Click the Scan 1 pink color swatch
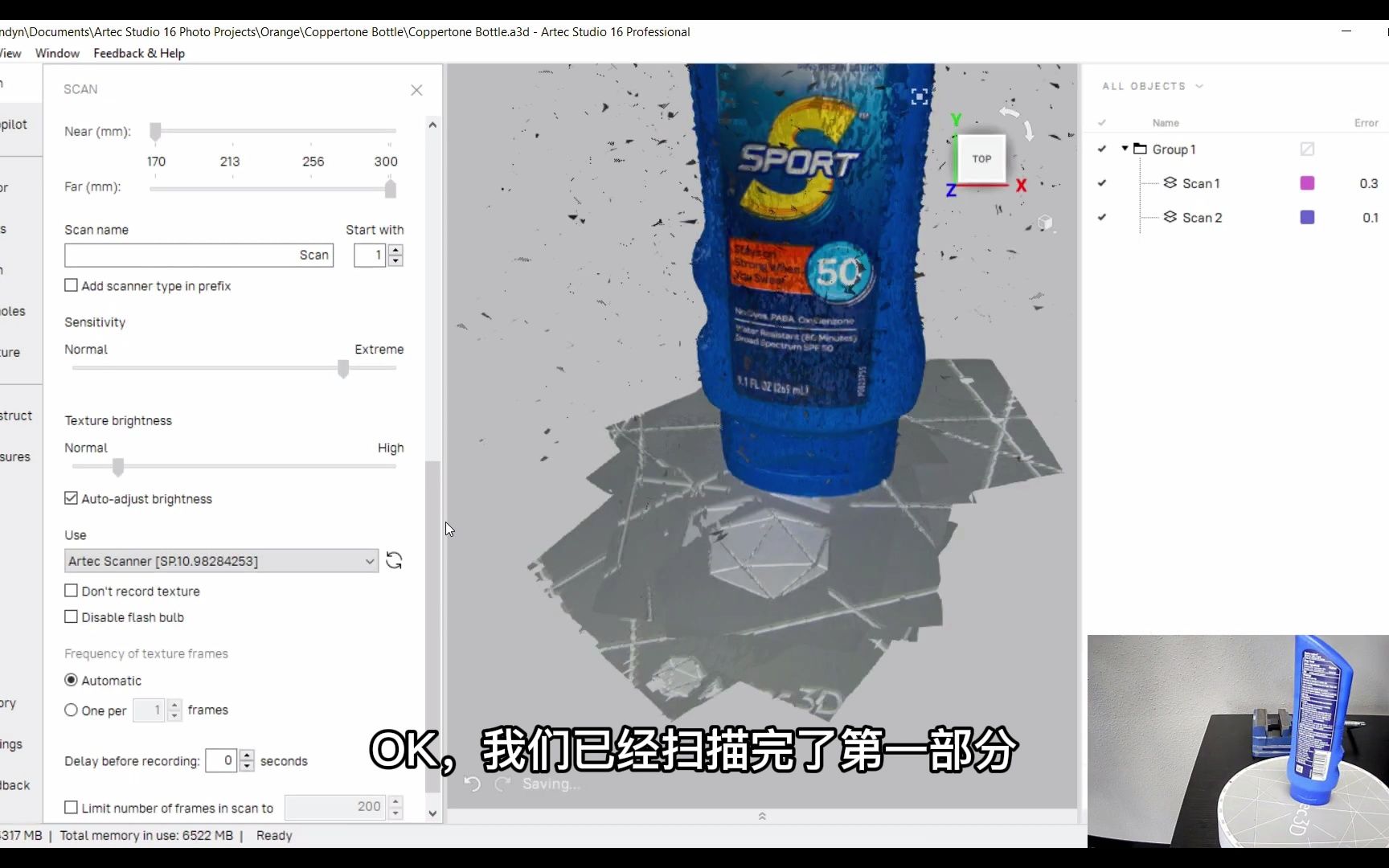The width and height of the screenshot is (1389, 868). pyautogui.click(x=1307, y=183)
